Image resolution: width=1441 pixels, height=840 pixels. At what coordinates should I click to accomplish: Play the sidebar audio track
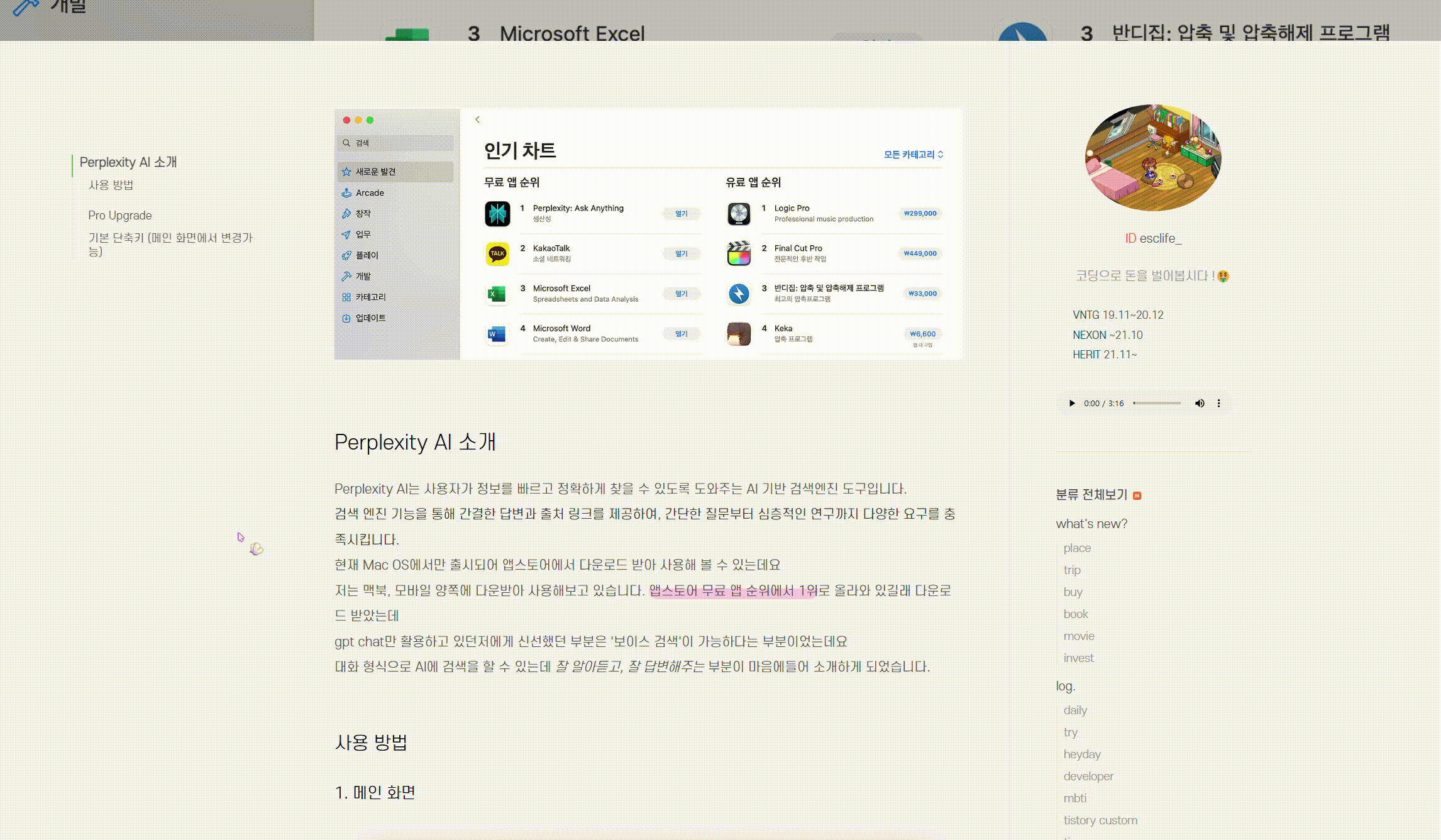click(x=1072, y=404)
